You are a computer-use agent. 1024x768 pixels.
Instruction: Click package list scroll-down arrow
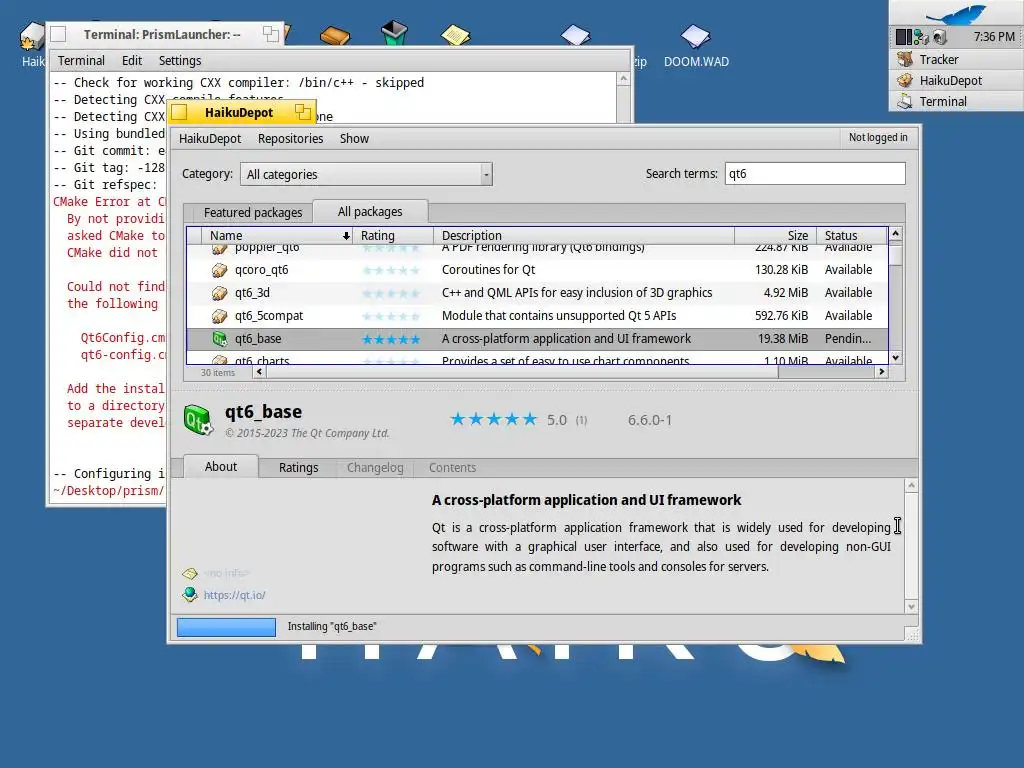[896, 358]
